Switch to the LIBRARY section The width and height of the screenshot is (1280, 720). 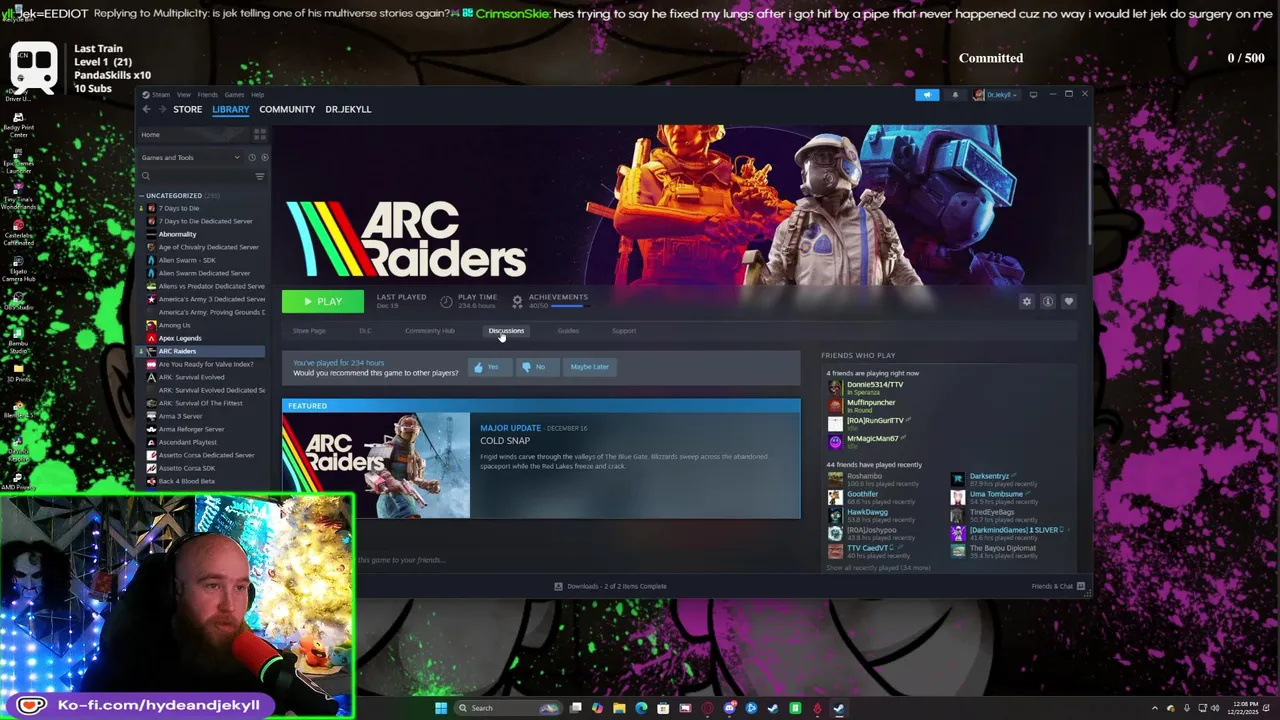tap(230, 109)
